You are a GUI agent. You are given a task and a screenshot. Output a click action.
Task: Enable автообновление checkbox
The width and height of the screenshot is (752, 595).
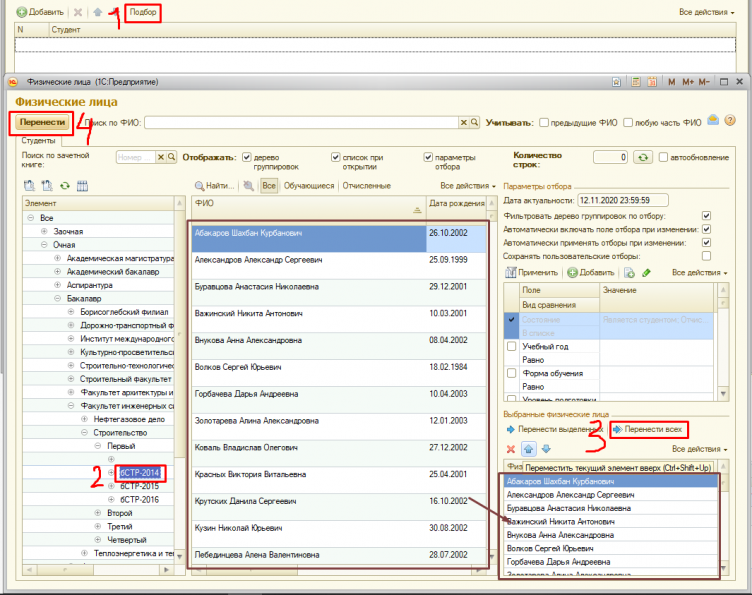(663, 157)
